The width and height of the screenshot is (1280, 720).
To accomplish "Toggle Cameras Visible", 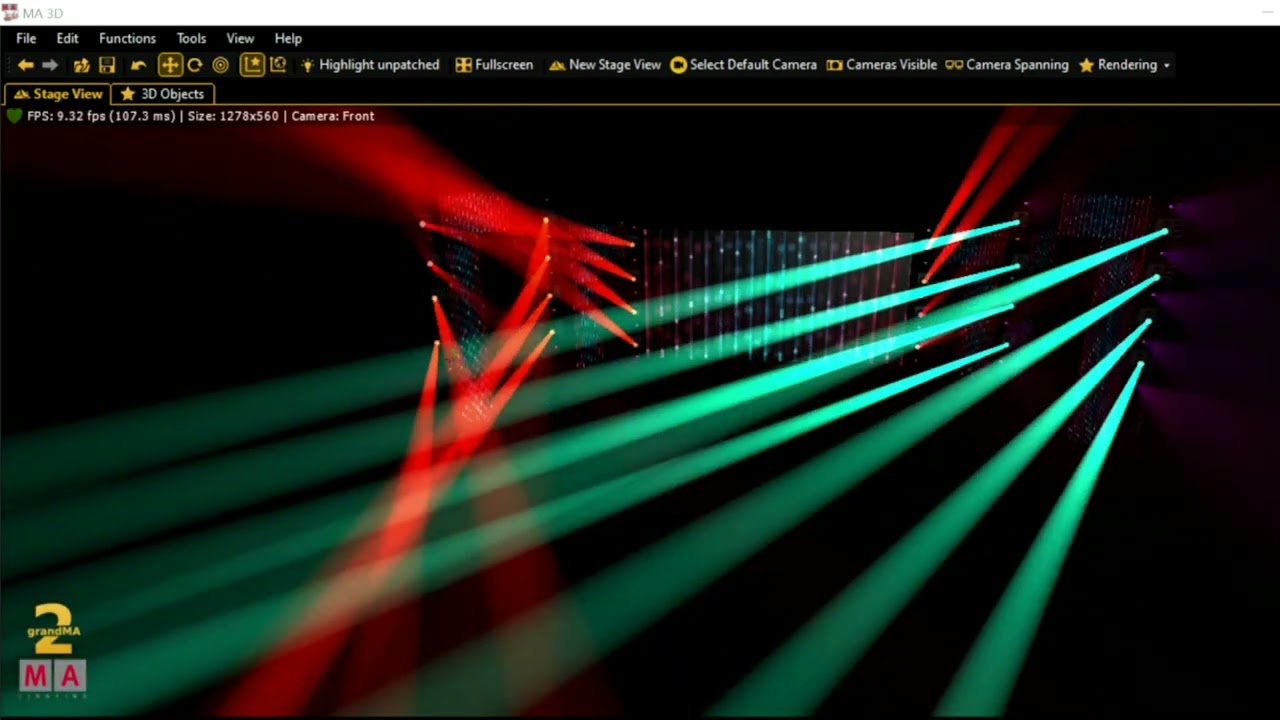I will 881,65.
